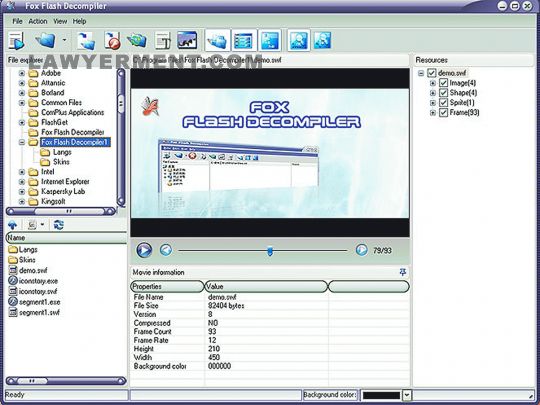Image resolution: width=540 pixels, height=405 pixels.
Task: Open the File menu
Action: pos(17,21)
